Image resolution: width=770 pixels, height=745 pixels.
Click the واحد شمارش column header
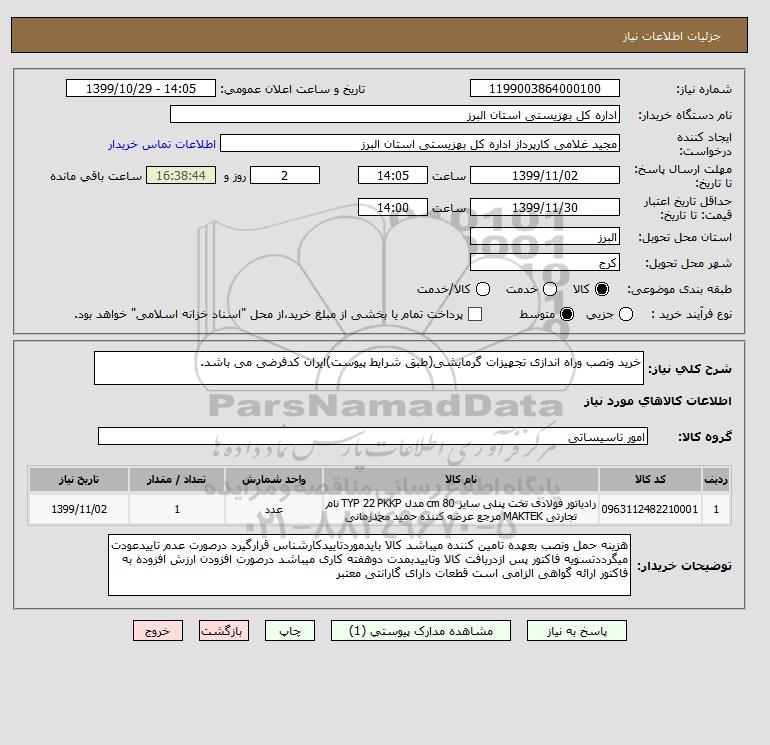click(274, 479)
